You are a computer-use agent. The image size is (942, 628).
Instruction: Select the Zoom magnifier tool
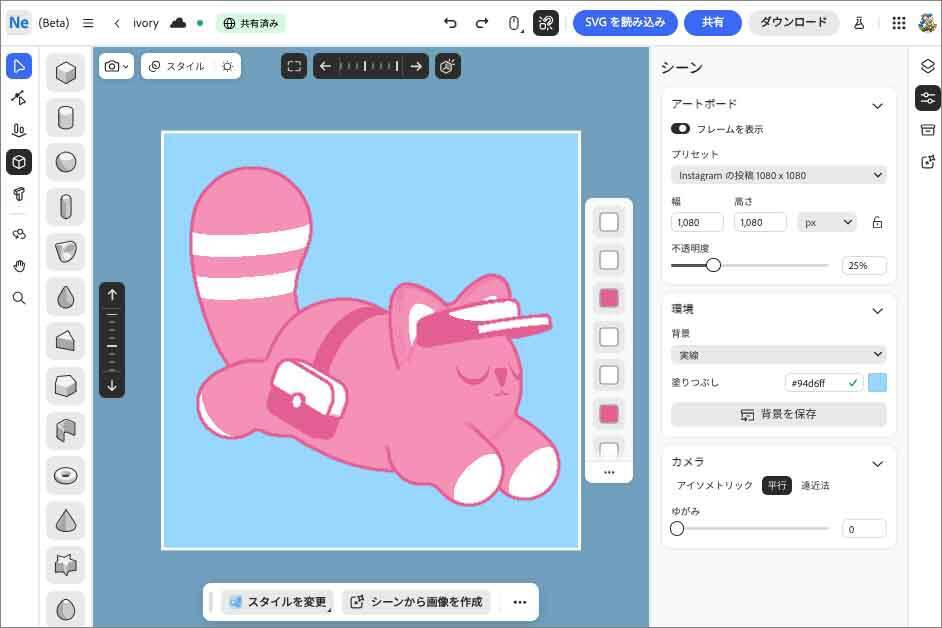click(x=19, y=298)
